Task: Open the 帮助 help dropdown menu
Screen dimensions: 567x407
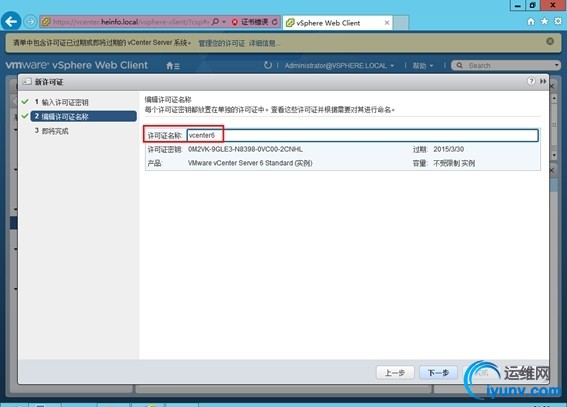Action: [x=422, y=66]
